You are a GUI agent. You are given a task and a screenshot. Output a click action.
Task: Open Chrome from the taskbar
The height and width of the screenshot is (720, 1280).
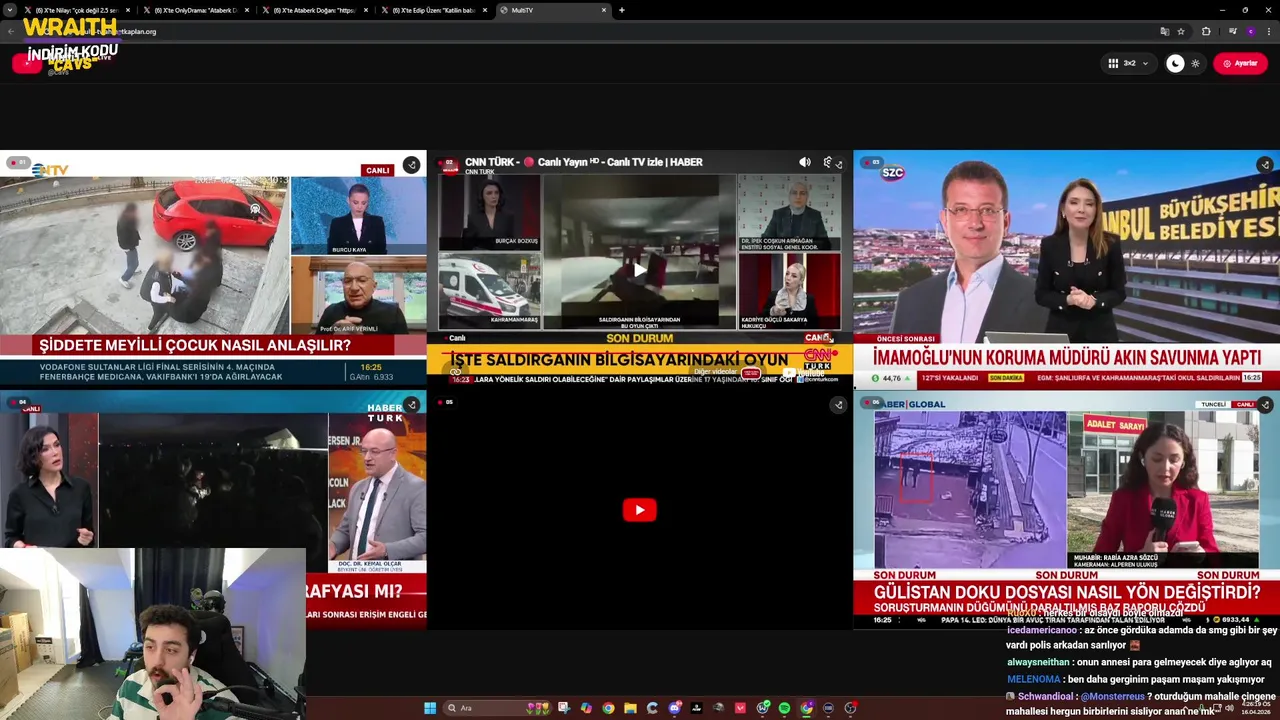(608, 708)
